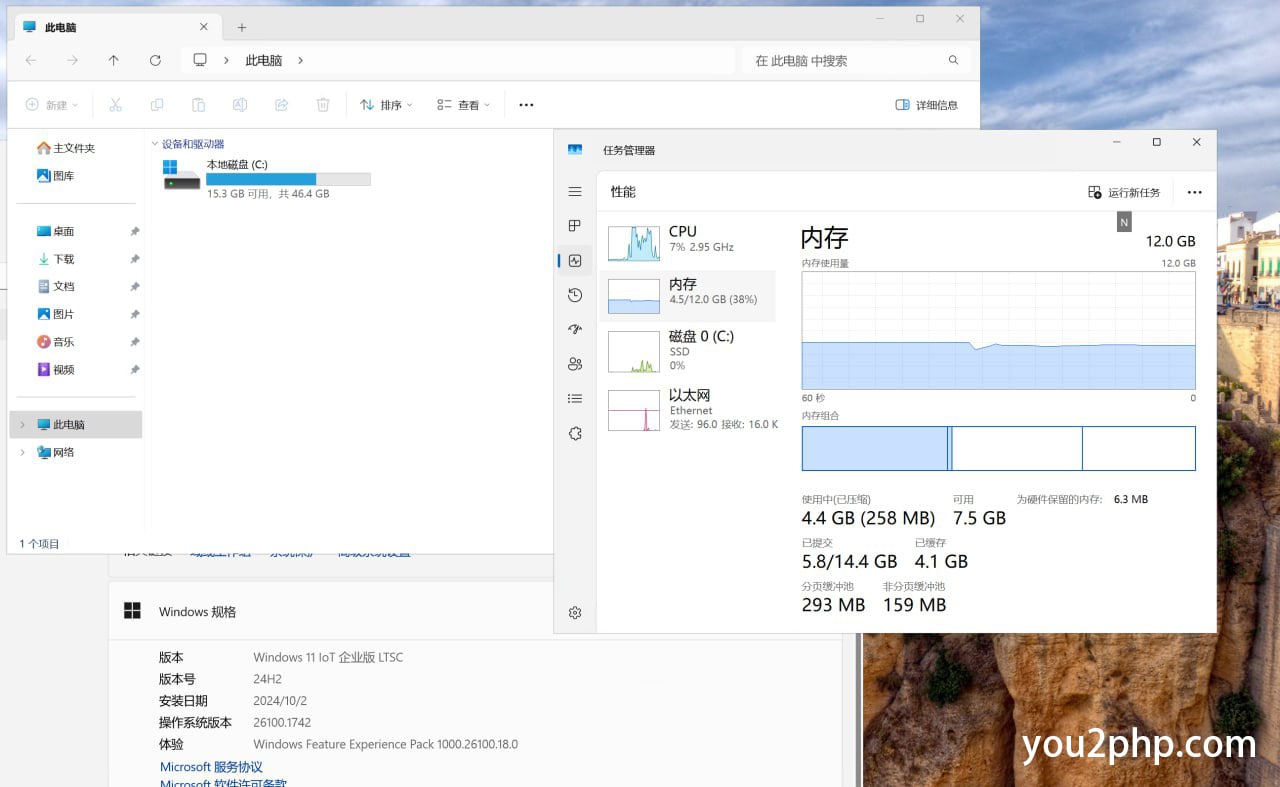Click the Cut scissors icon in Explorer toolbar
The height and width of the screenshot is (787, 1280).
coord(115,105)
